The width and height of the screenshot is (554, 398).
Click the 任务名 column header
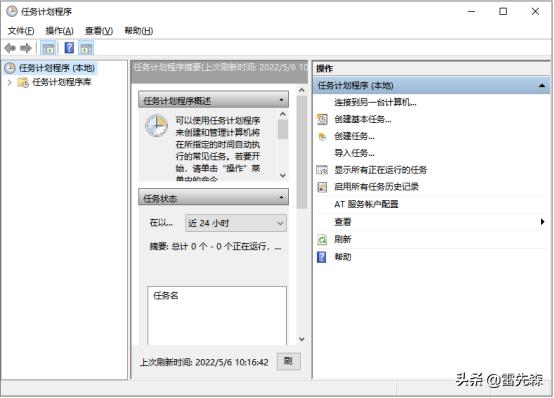[x=166, y=295]
